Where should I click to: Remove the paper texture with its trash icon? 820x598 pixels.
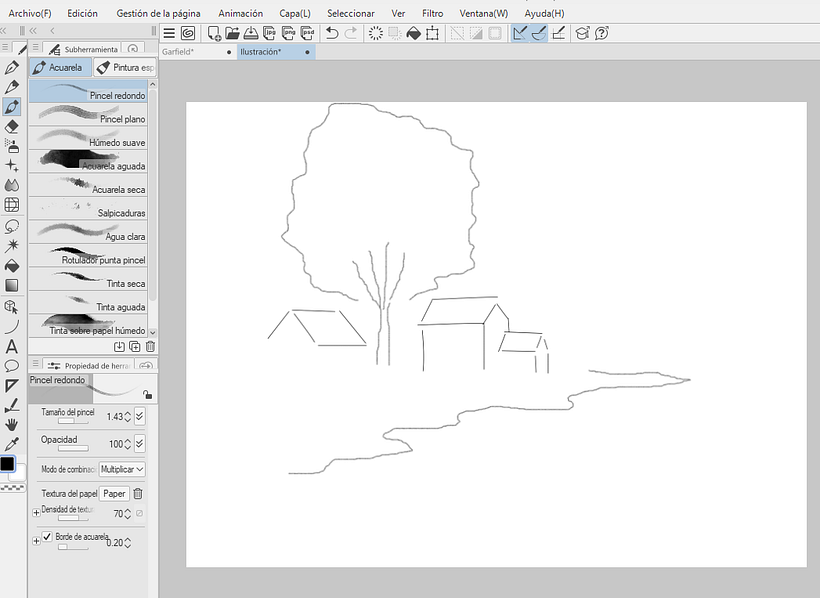(x=138, y=493)
